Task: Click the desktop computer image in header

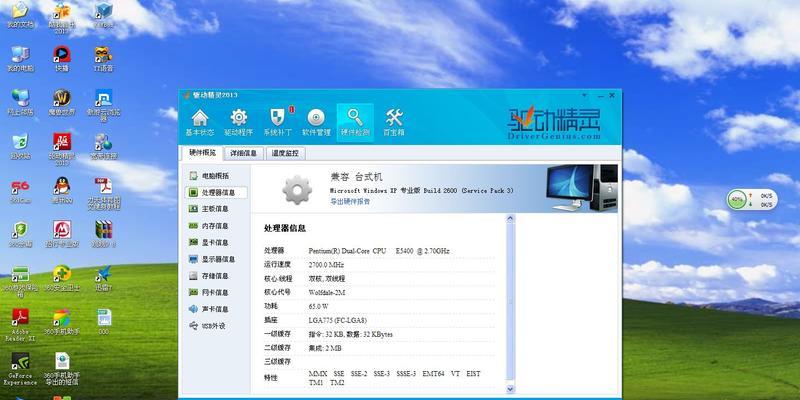Action: click(581, 188)
